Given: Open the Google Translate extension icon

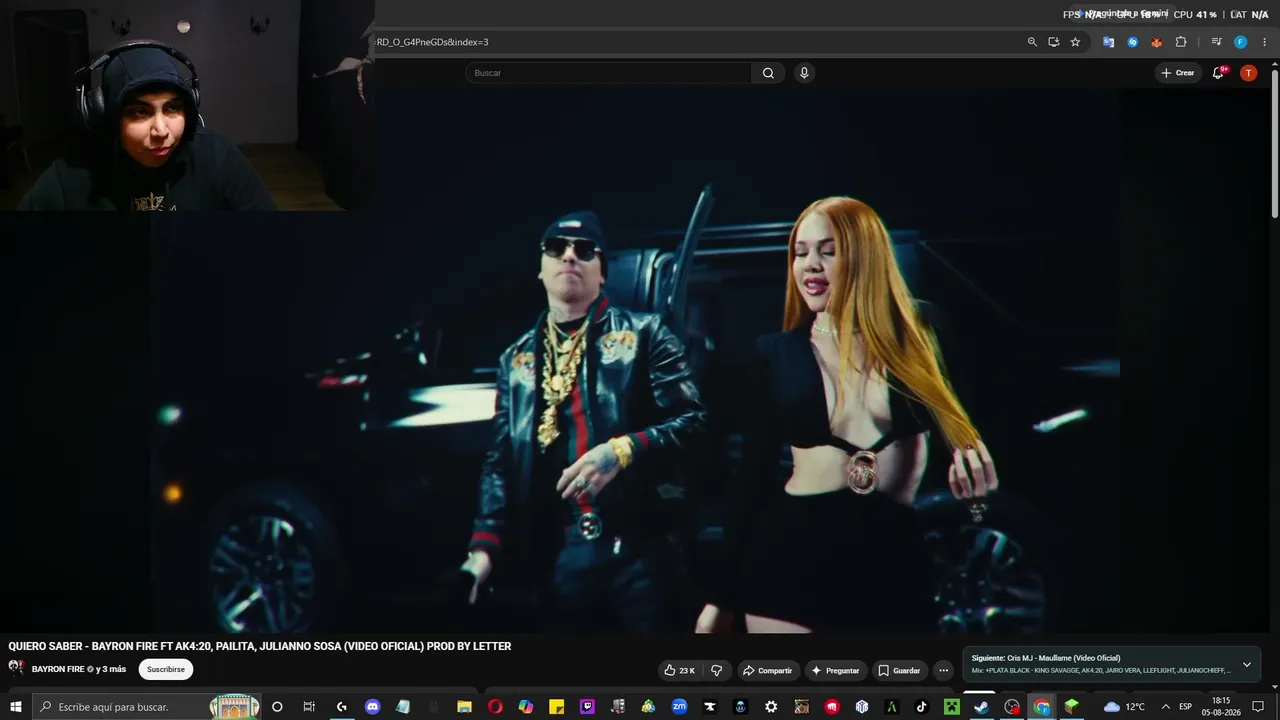Looking at the screenshot, I should (1108, 42).
